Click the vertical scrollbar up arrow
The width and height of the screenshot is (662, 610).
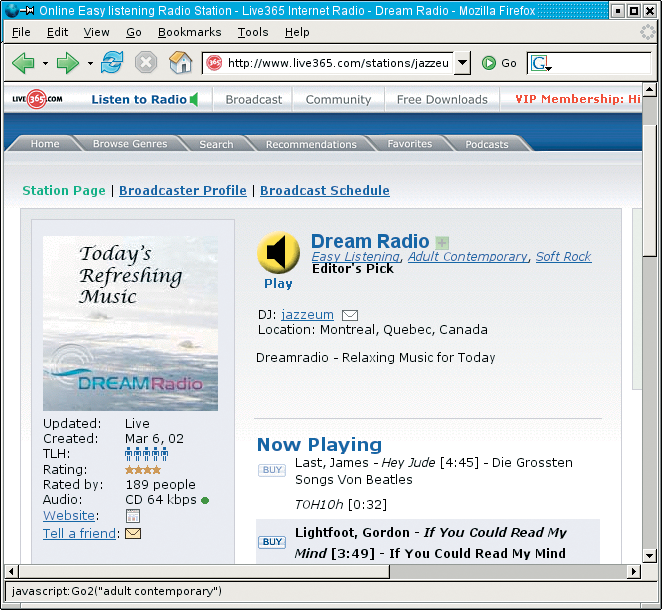pyautogui.click(x=649, y=89)
